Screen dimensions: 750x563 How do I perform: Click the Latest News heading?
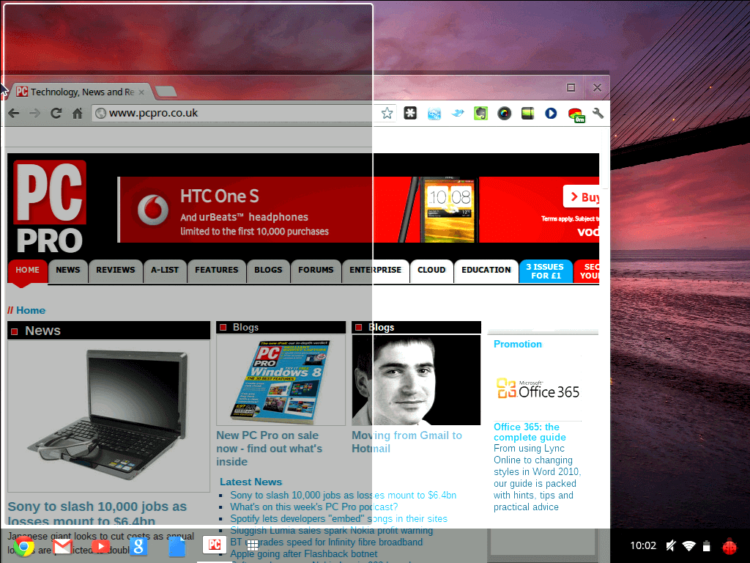pos(251,482)
